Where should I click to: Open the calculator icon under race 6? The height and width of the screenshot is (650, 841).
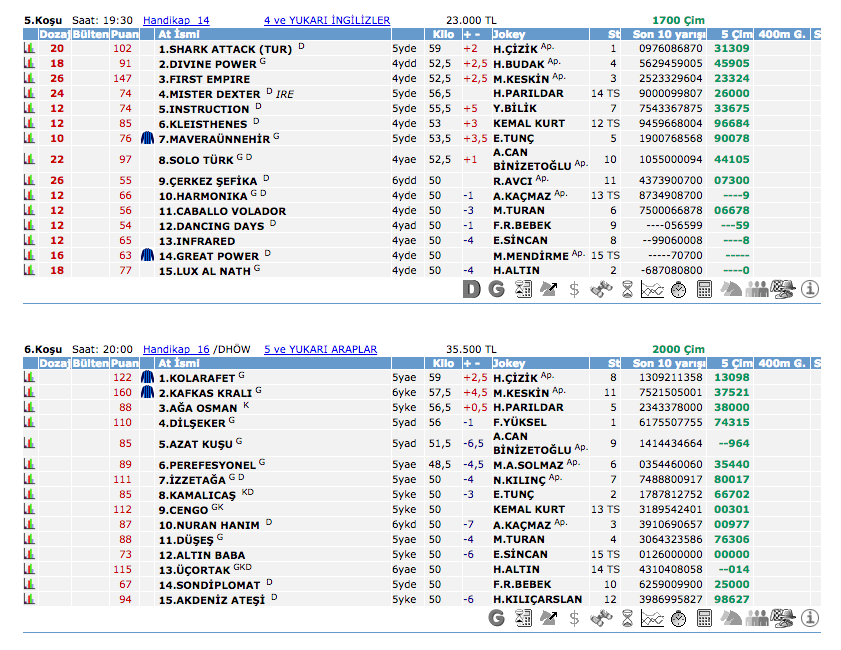(705, 619)
